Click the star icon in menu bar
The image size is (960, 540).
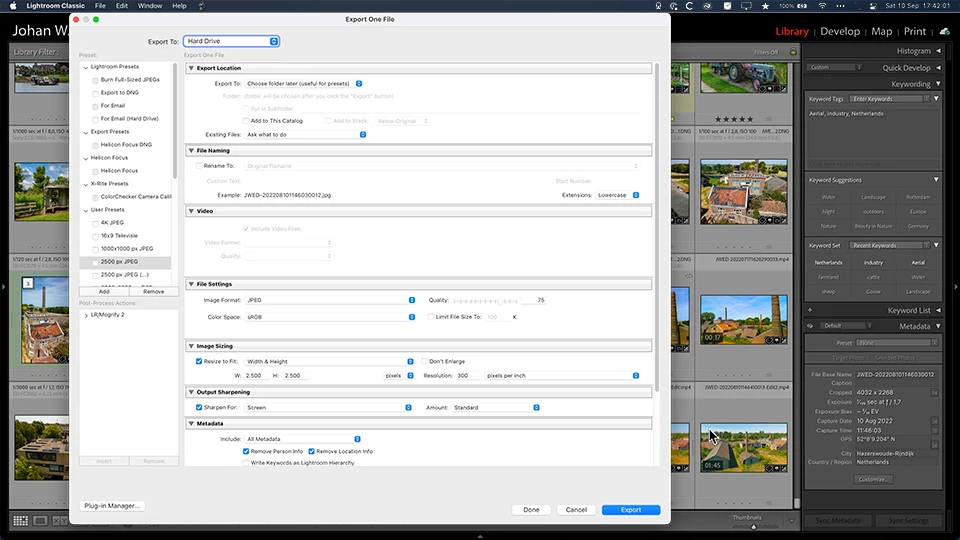pyautogui.click(x=765, y=6)
